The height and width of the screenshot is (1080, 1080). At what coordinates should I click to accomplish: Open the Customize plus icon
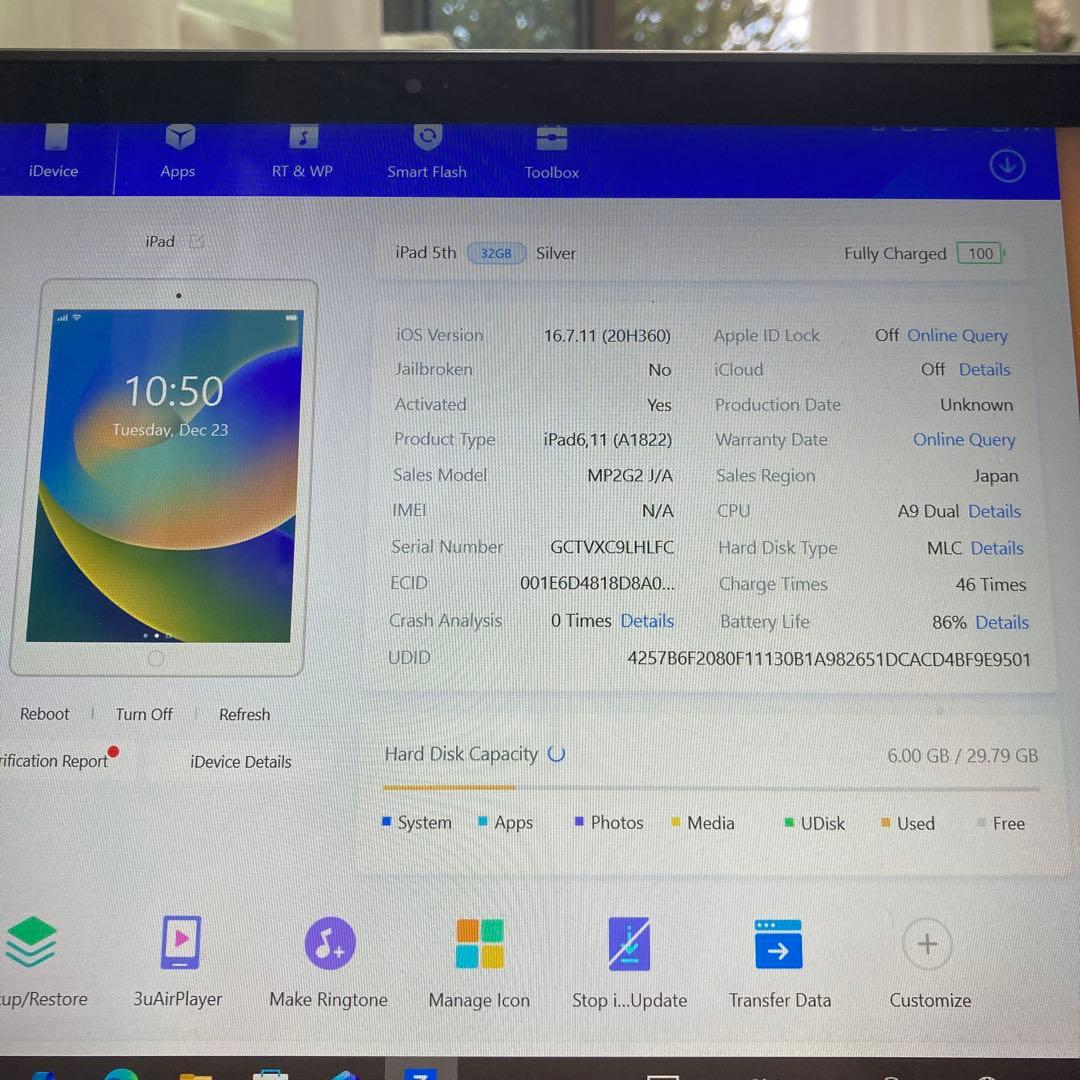coord(926,942)
